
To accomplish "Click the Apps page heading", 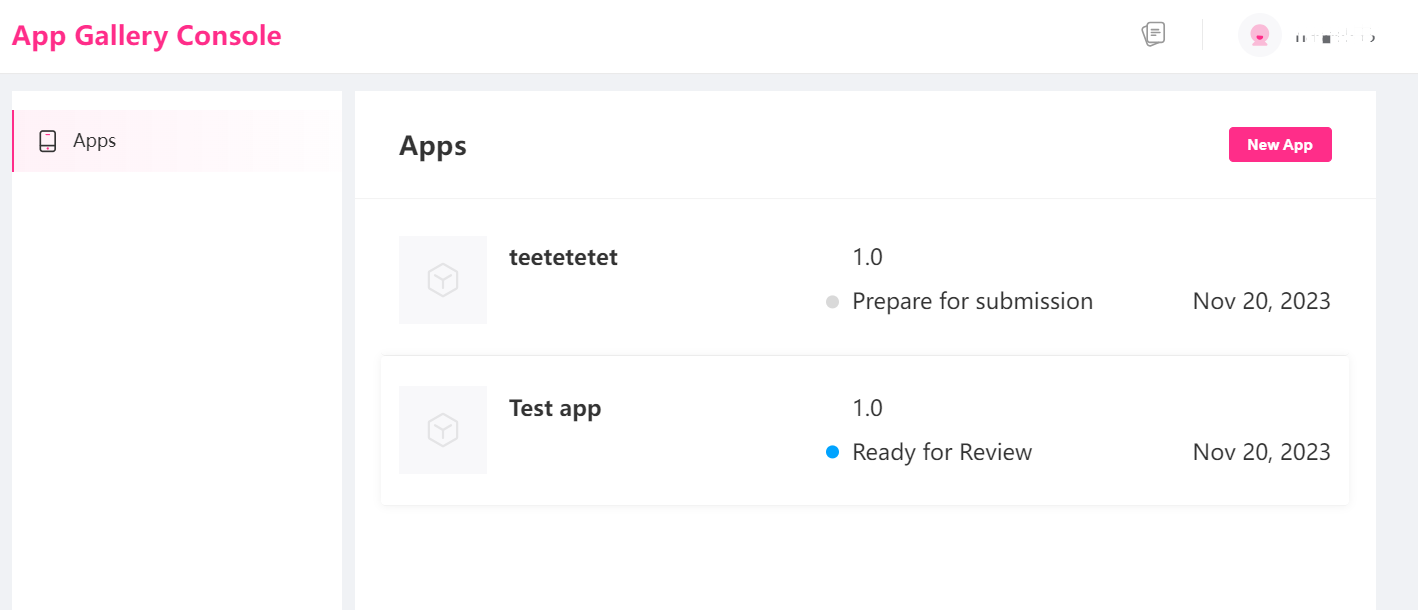I will coord(433,146).
